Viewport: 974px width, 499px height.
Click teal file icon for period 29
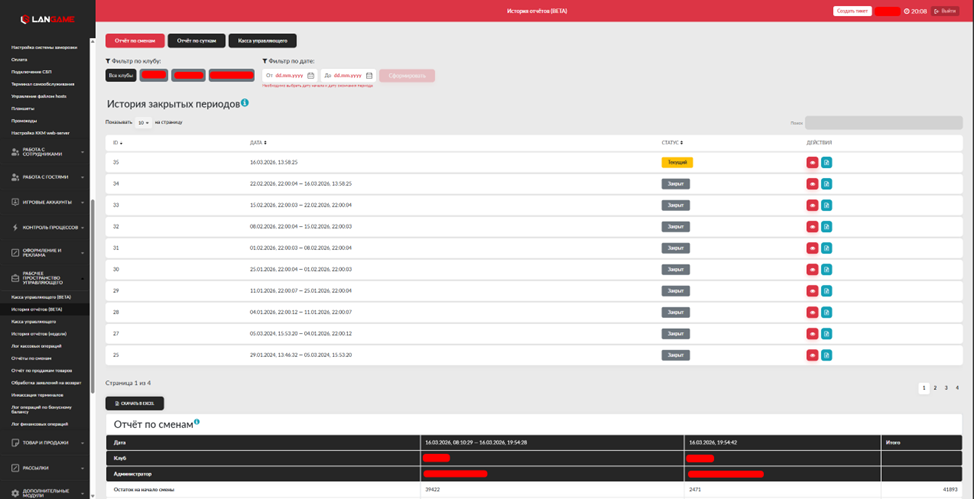click(826, 291)
